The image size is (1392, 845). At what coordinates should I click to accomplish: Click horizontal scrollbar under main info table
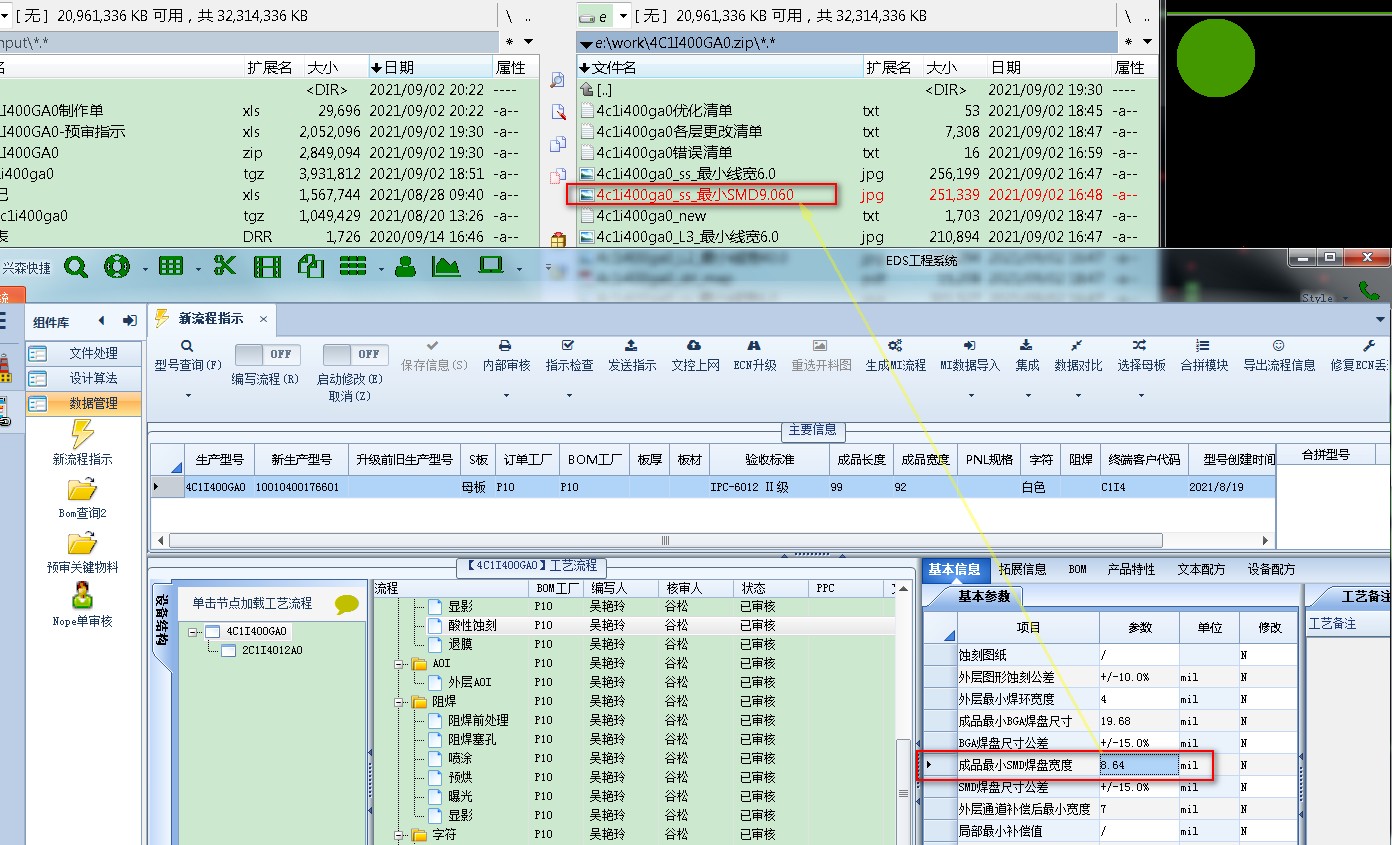point(665,540)
